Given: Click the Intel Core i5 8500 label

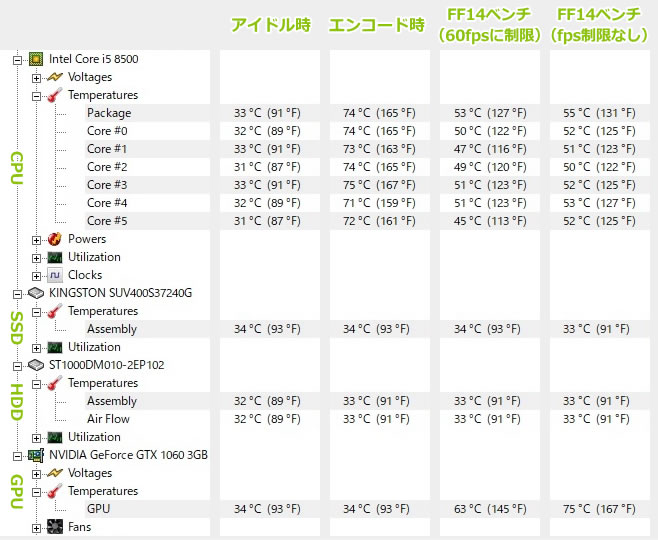Looking at the screenshot, I should point(94,59).
